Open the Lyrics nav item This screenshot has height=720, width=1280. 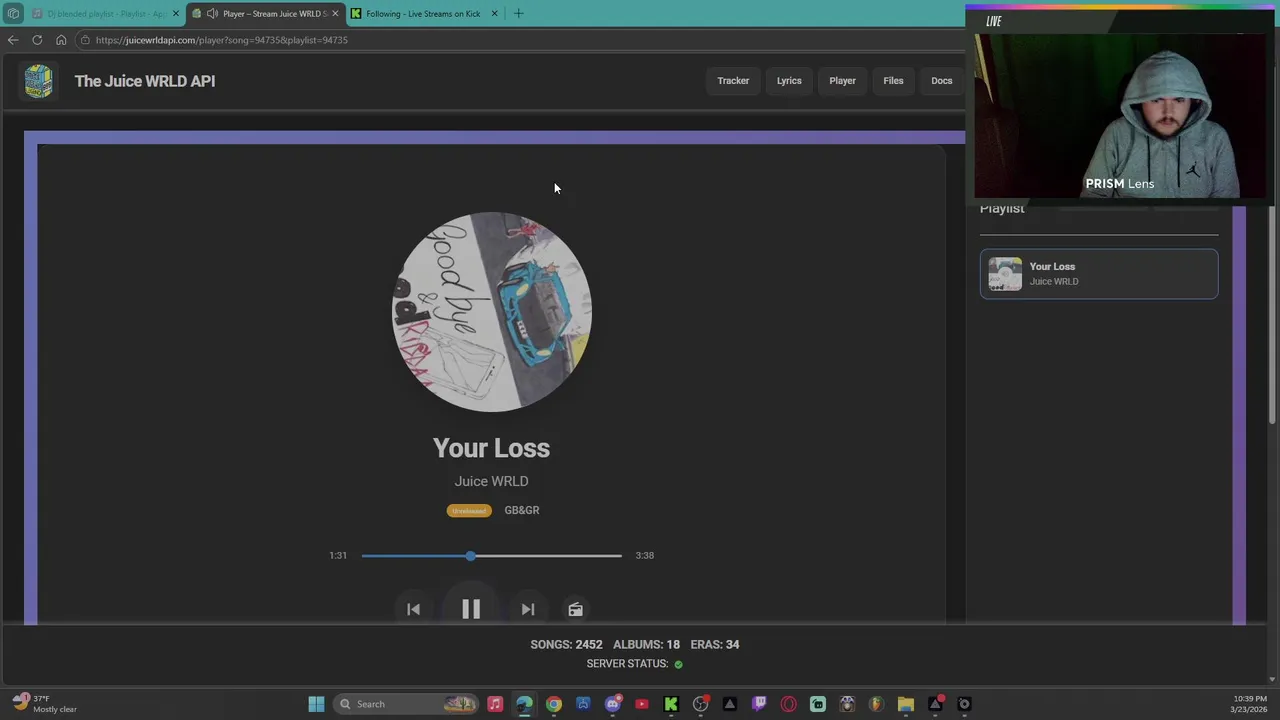pos(789,81)
